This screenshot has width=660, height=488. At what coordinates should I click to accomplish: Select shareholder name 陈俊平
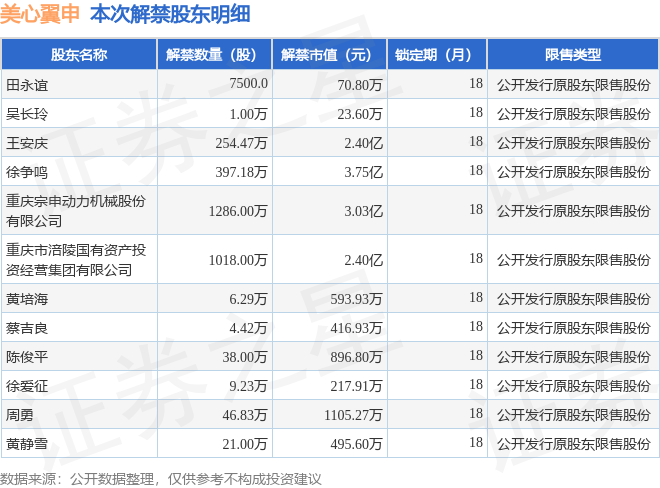click(x=27, y=357)
